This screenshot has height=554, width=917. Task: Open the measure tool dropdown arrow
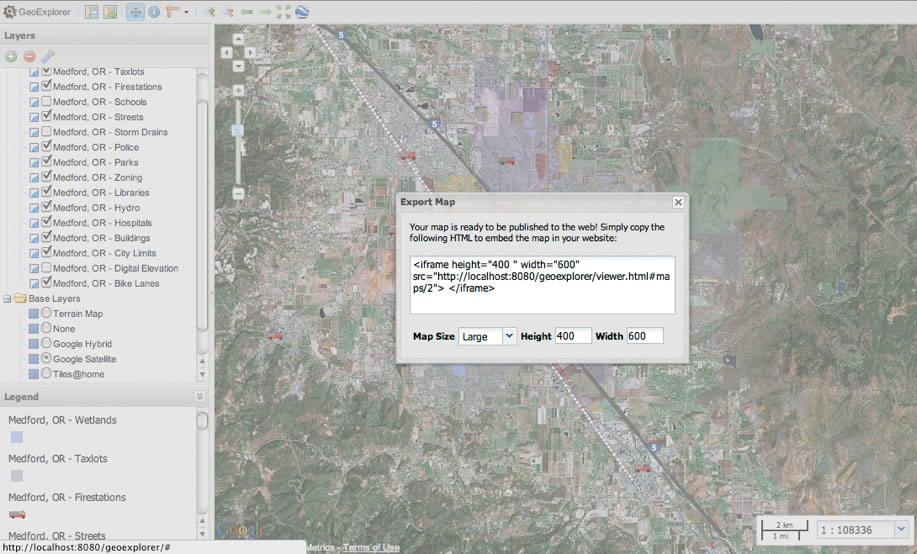click(186, 13)
